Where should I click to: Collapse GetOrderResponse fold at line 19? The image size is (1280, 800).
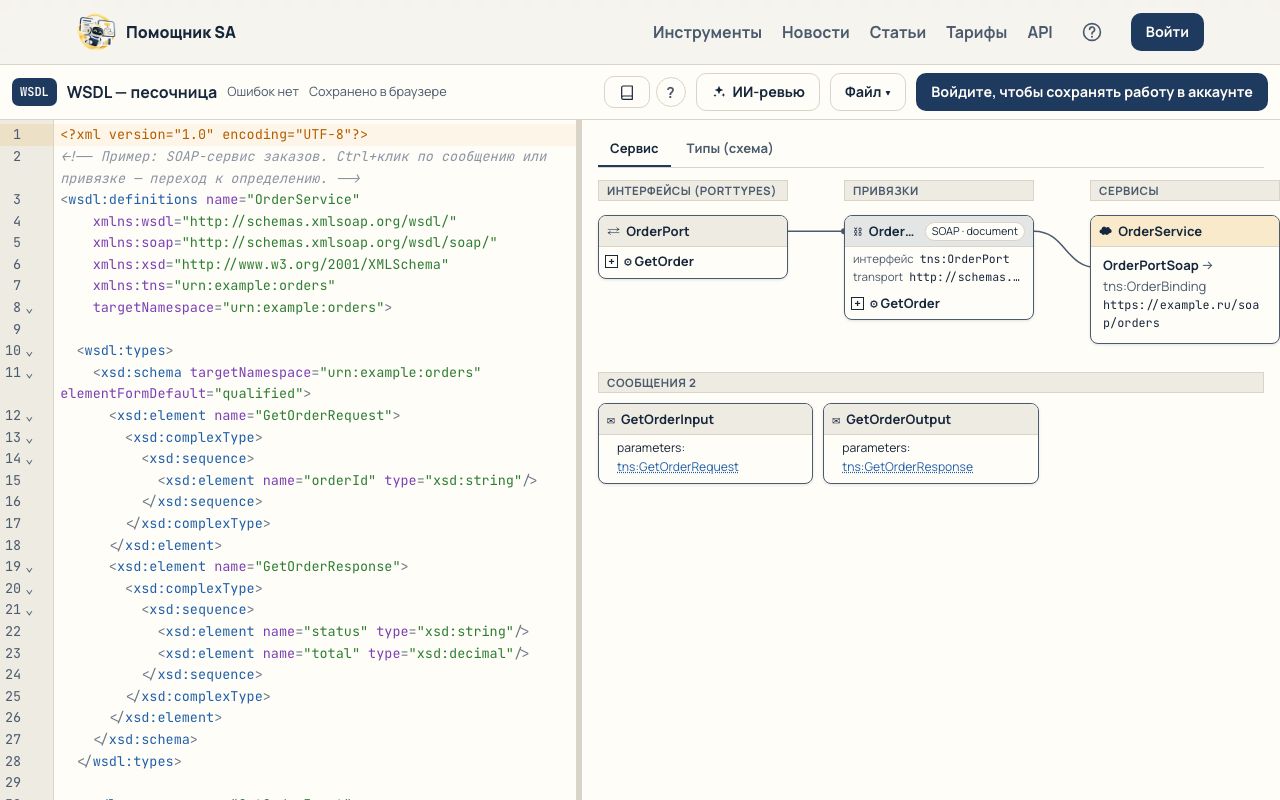pos(29,567)
